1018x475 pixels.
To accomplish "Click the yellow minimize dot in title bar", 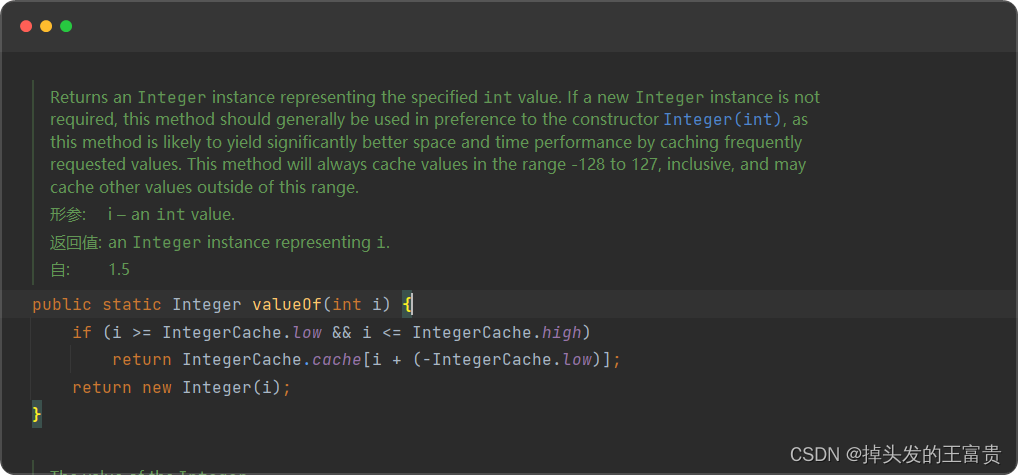I will (46, 26).
